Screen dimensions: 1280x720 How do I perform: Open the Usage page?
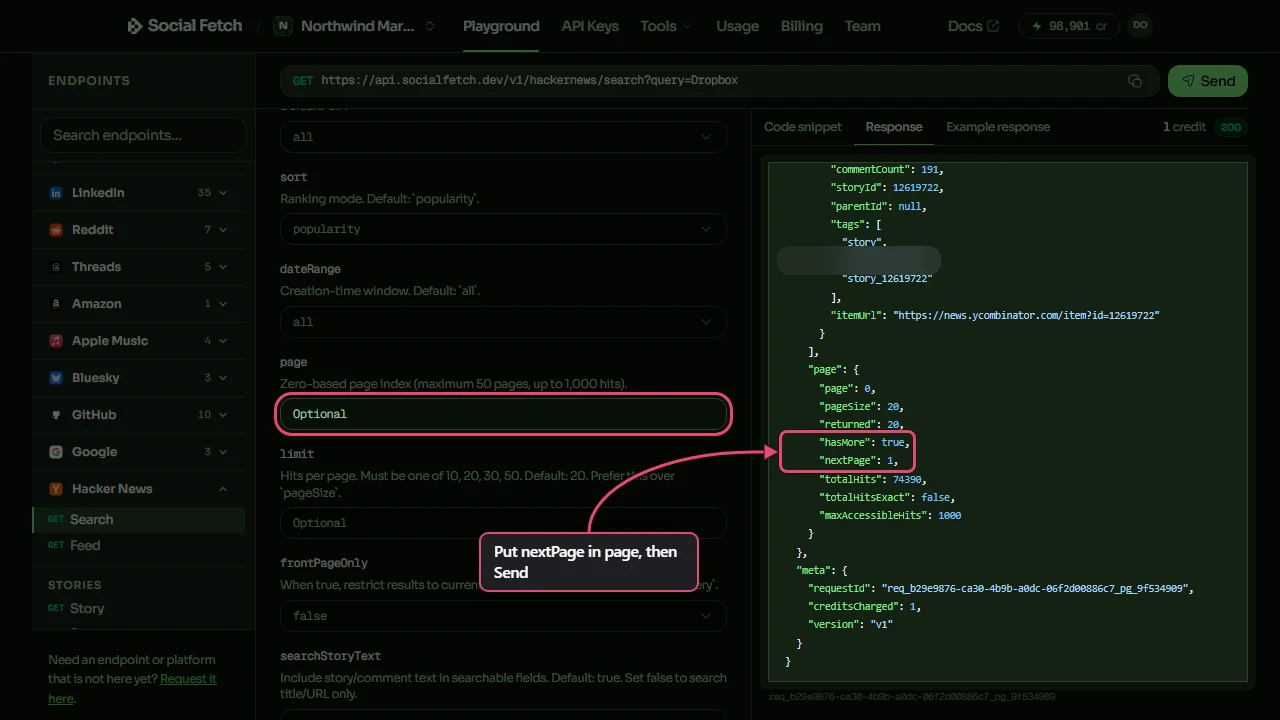tap(737, 26)
